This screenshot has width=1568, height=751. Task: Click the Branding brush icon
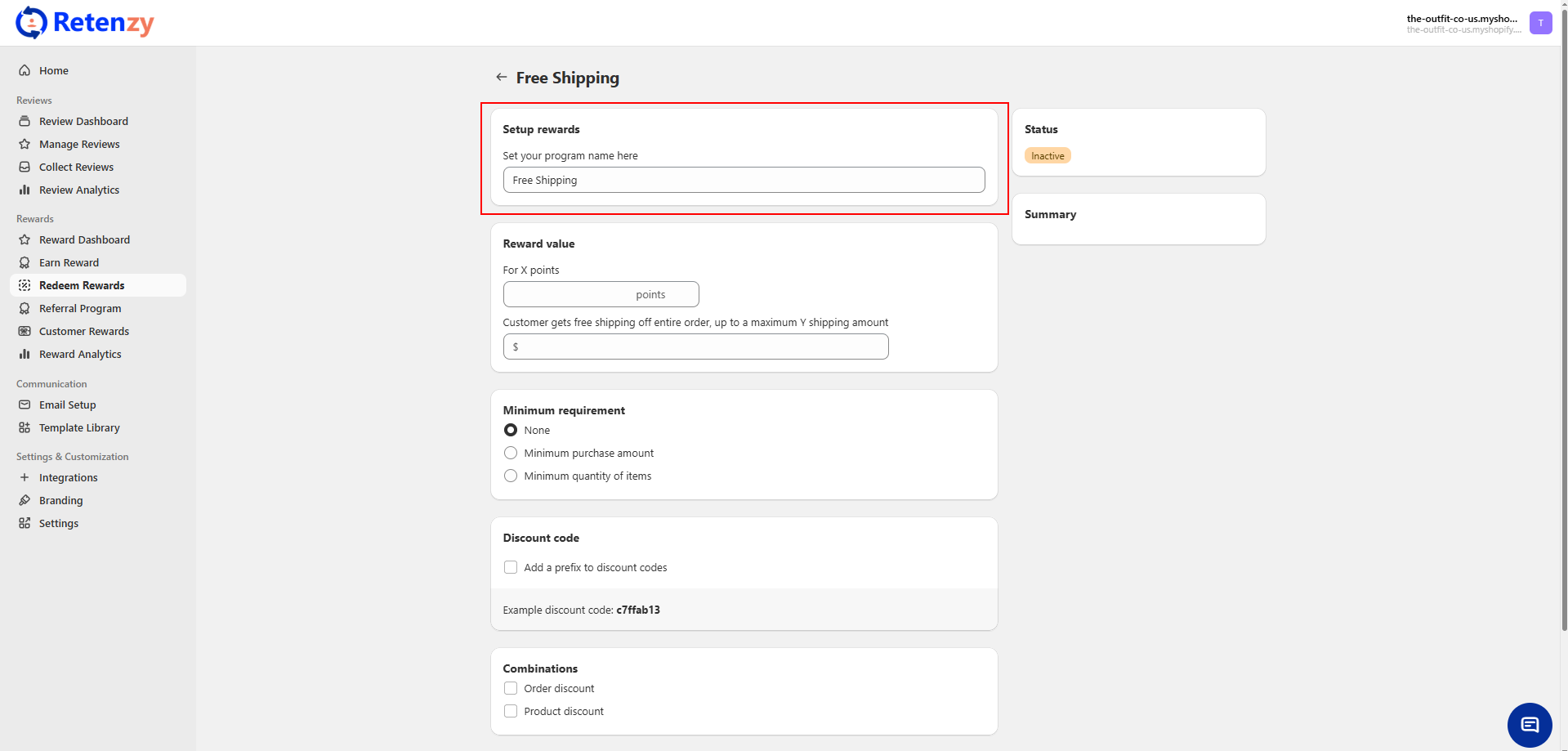coord(25,500)
